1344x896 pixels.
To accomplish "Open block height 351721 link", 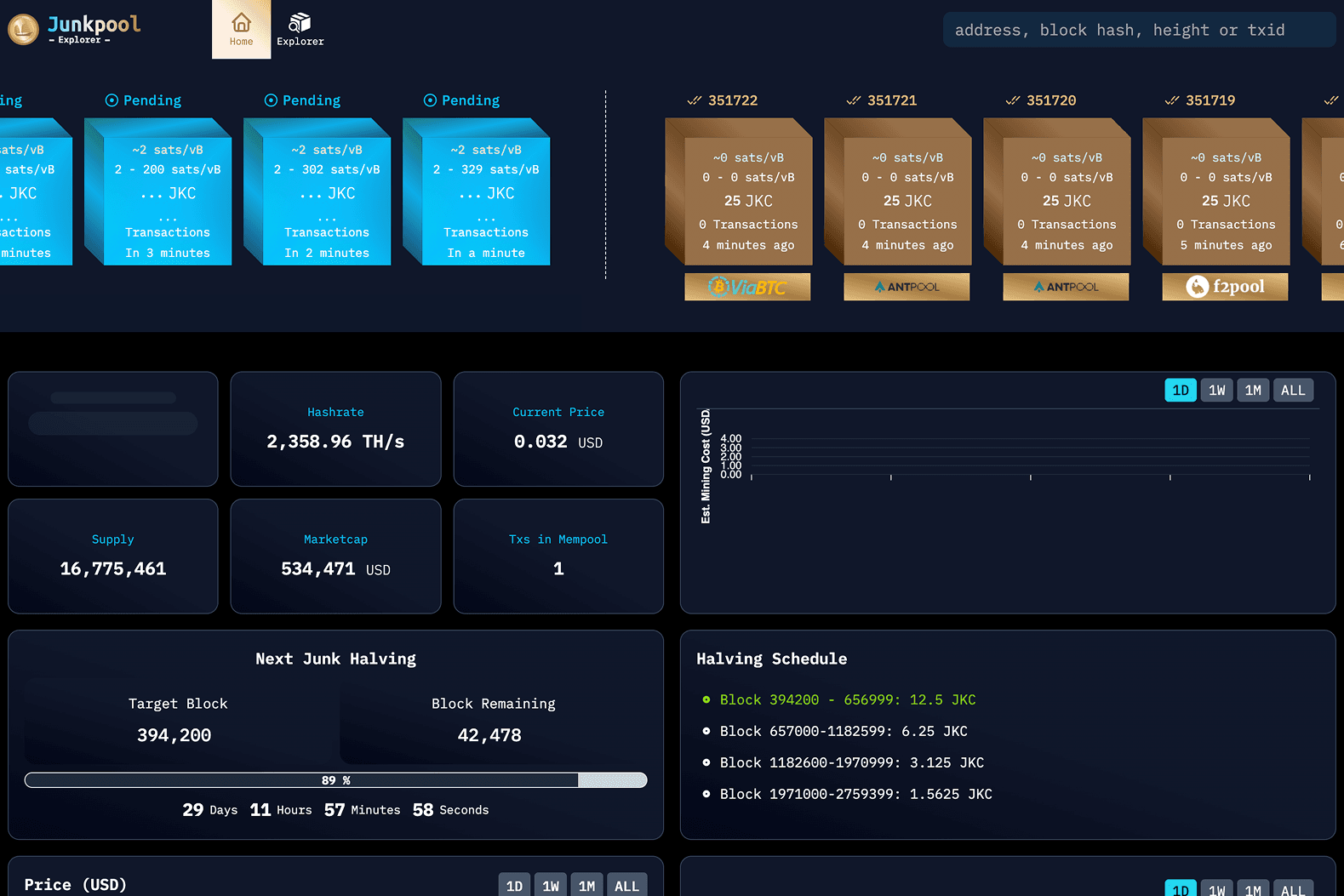I will point(892,100).
